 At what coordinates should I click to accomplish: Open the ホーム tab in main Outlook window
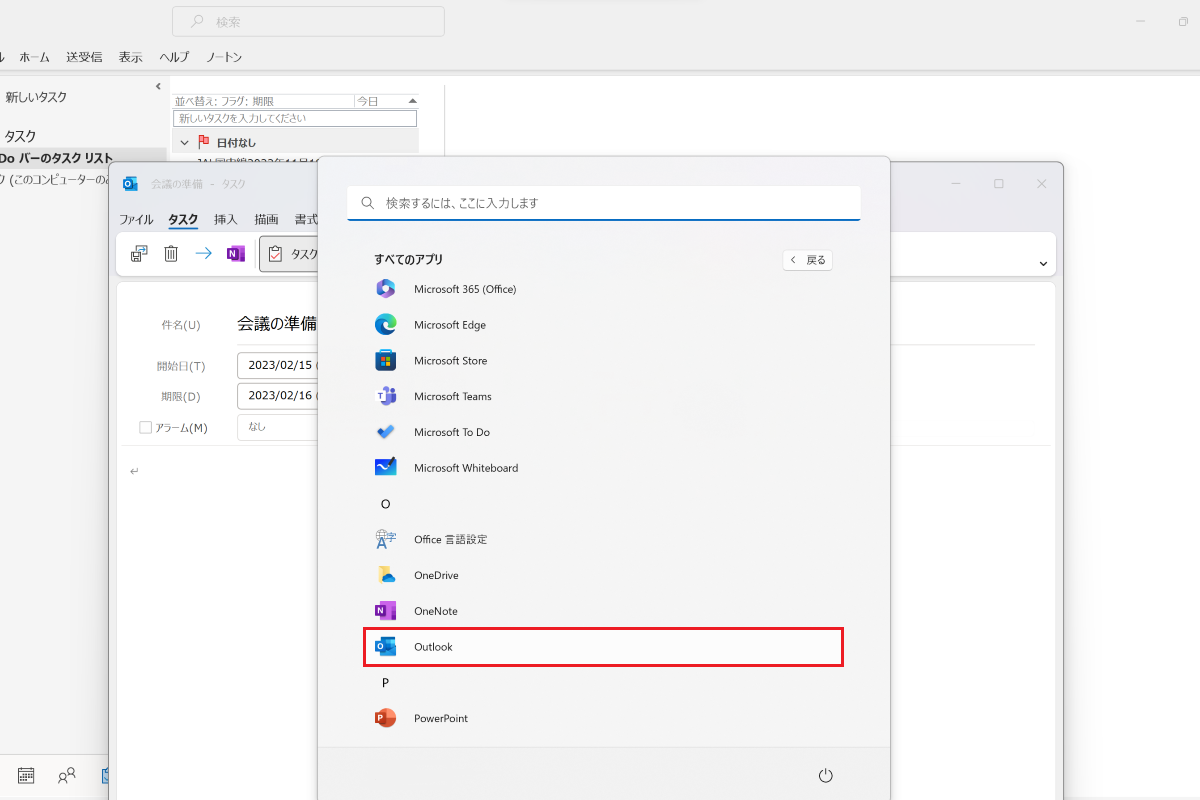(x=35, y=57)
